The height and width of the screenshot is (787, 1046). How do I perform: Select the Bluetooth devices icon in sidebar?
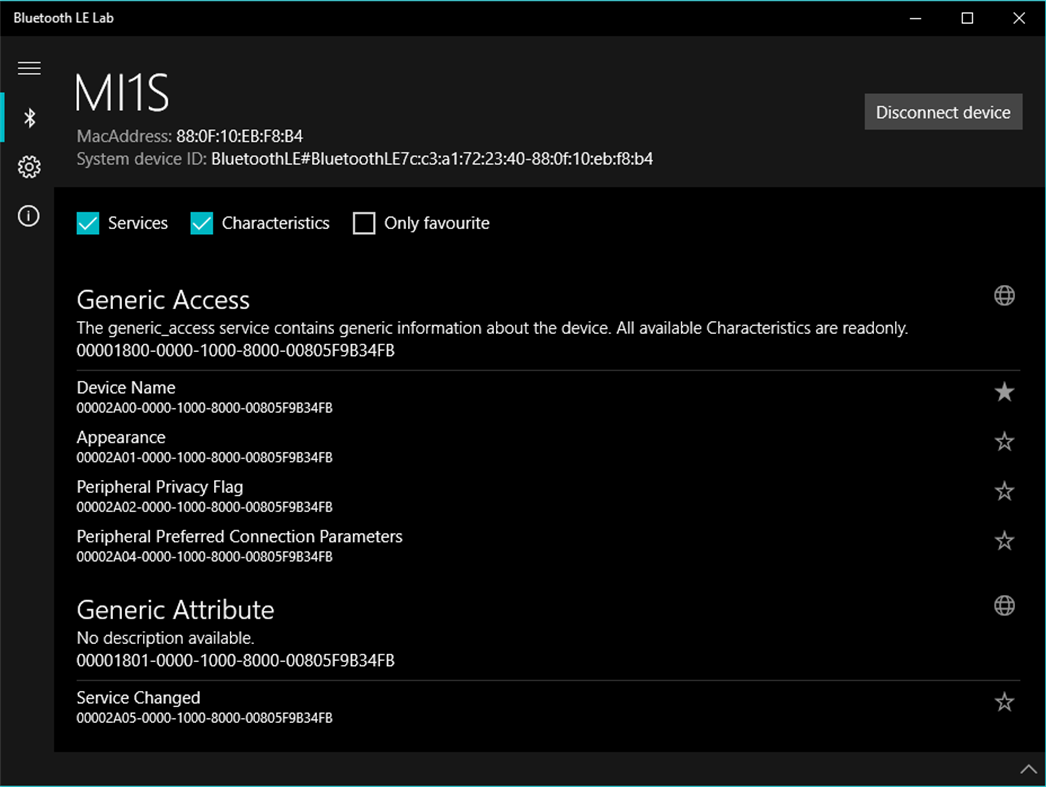[29, 117]
